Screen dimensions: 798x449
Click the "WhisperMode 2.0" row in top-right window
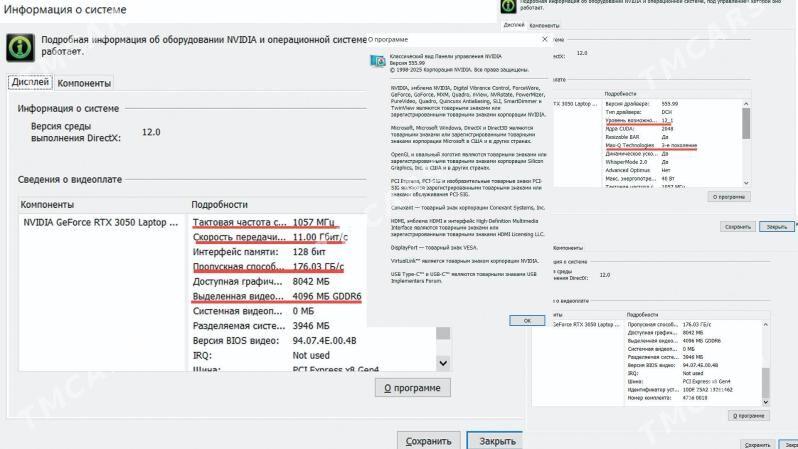coord(637,162)
